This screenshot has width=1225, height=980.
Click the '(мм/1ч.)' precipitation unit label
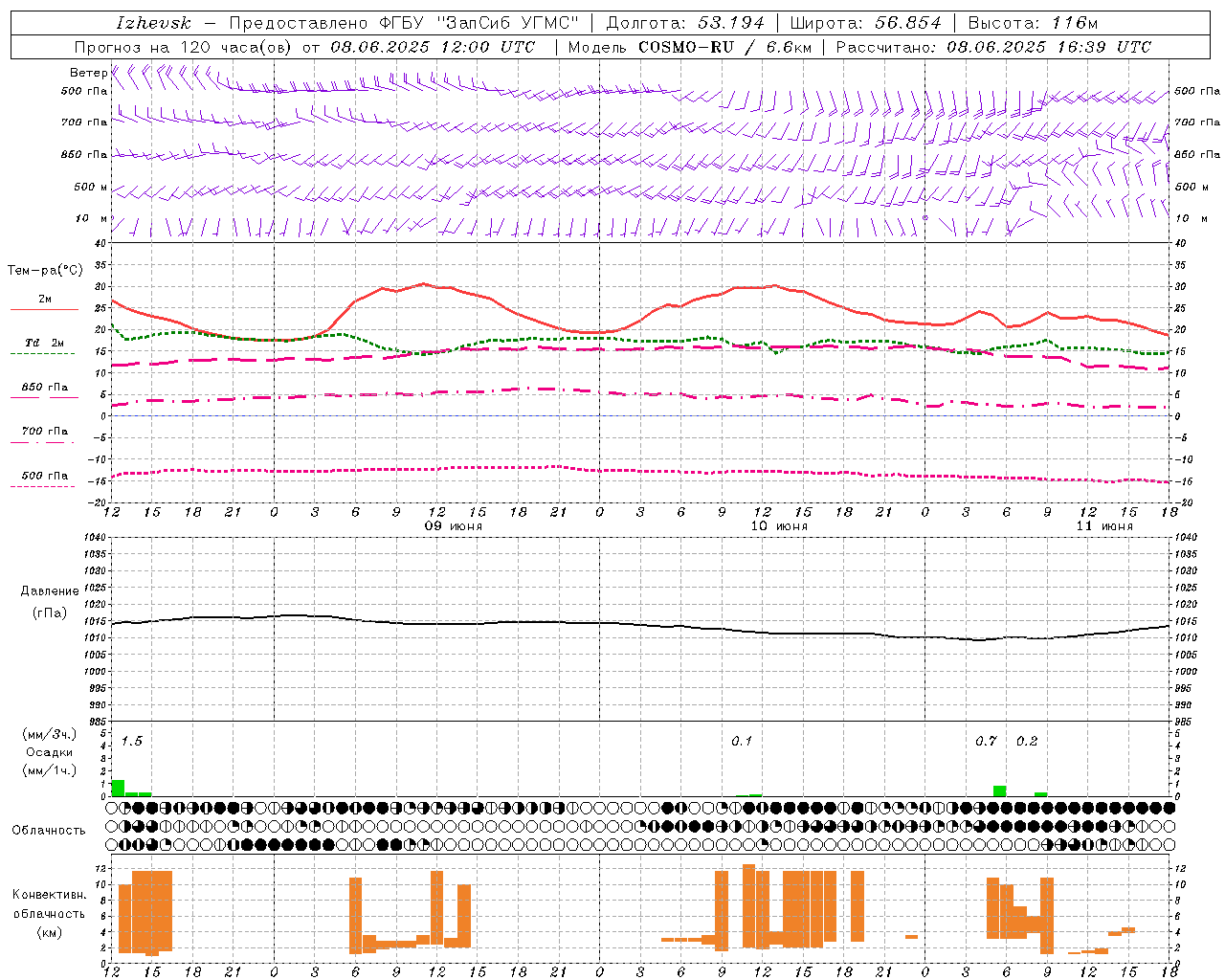[x=50, y=770]
